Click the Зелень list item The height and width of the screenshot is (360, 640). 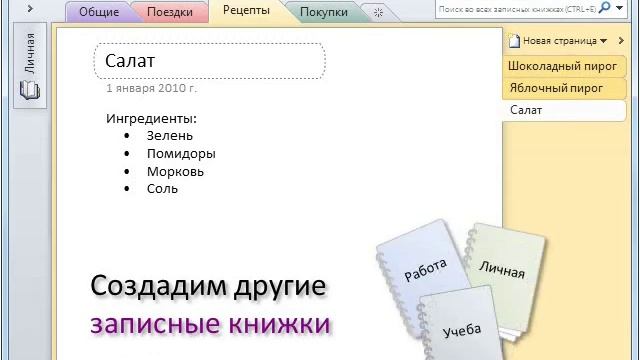(170, 136)
